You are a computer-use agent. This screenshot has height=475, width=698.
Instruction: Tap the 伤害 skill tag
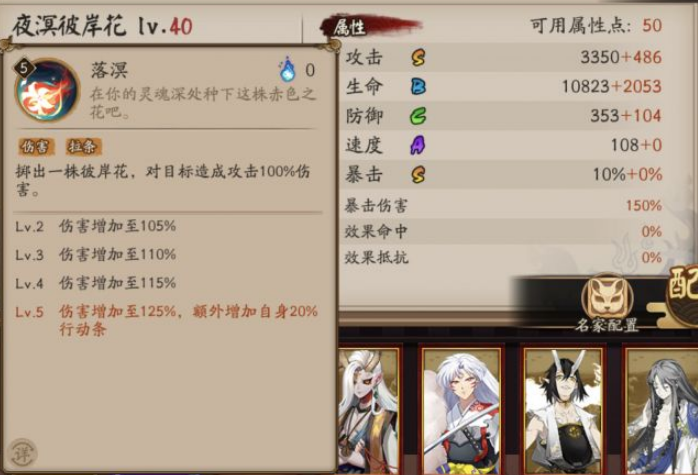(36, 146)
